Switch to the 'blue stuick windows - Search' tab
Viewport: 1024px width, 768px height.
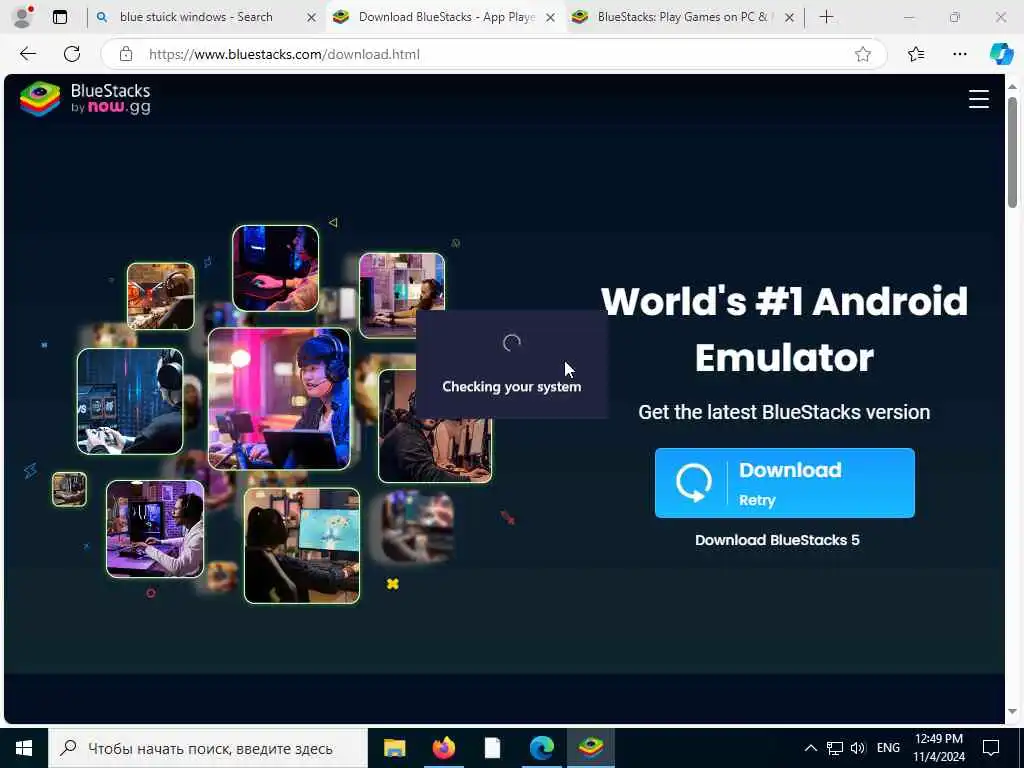[196, 17]
